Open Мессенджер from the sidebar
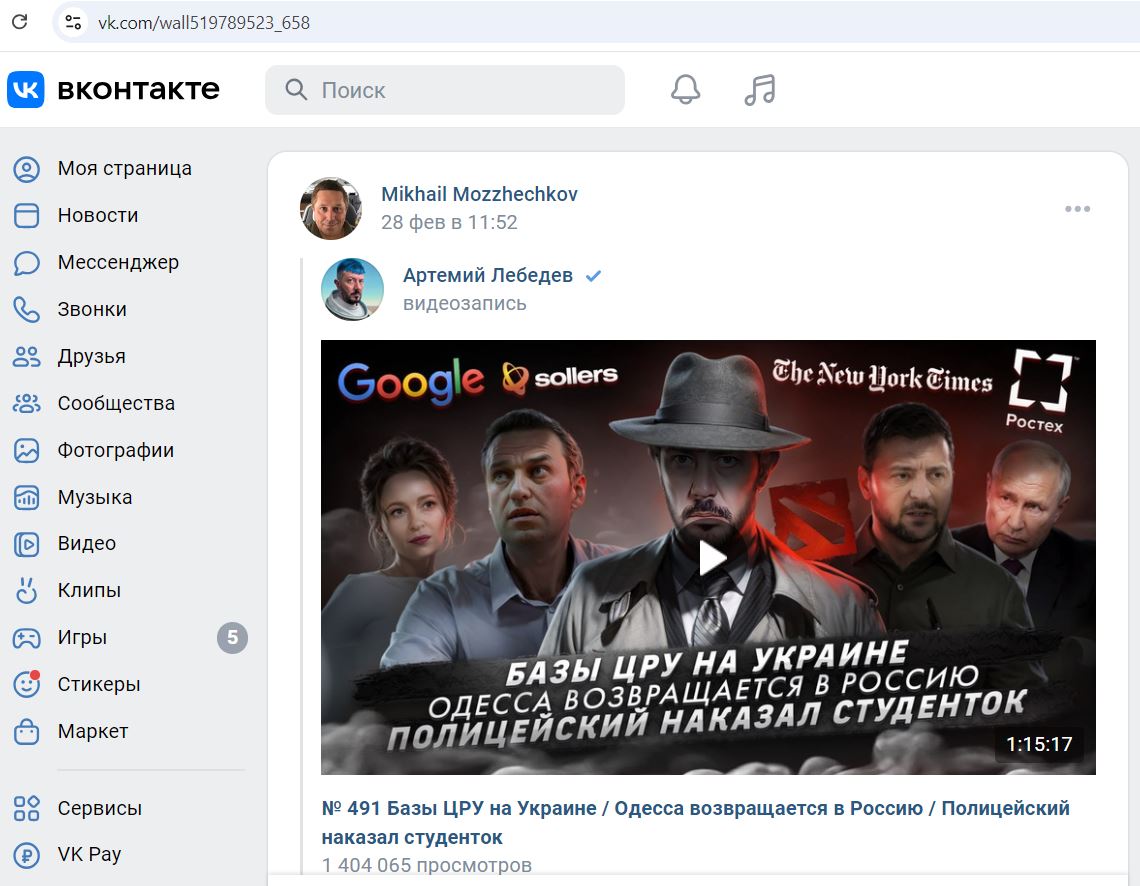Viewport: 1140px width, 886px height. [x=119, y=262]
